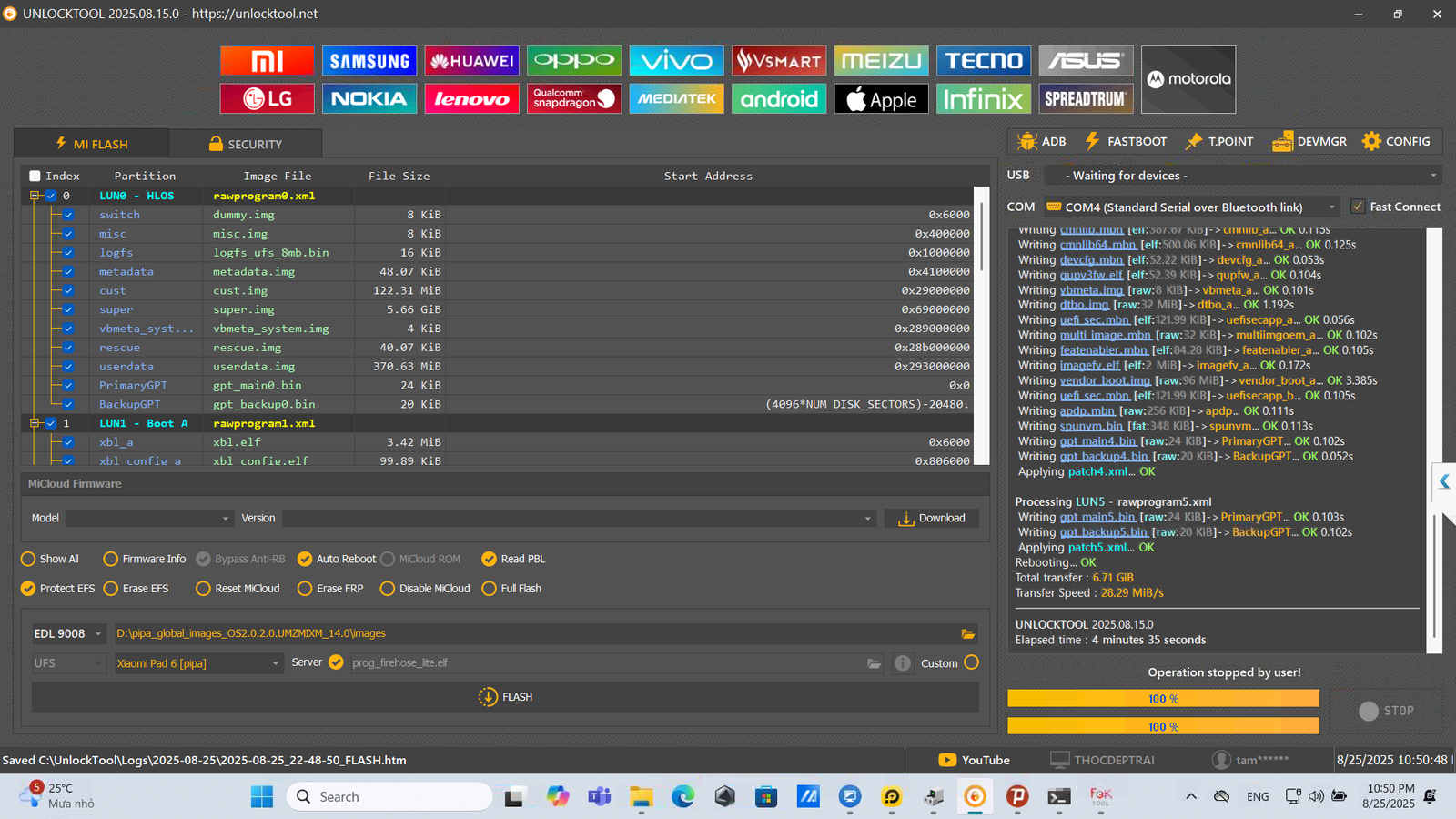Open the ADB tools menu
The width and height of the screenshot is (1456, 819).
click(x=1043, y=141)
